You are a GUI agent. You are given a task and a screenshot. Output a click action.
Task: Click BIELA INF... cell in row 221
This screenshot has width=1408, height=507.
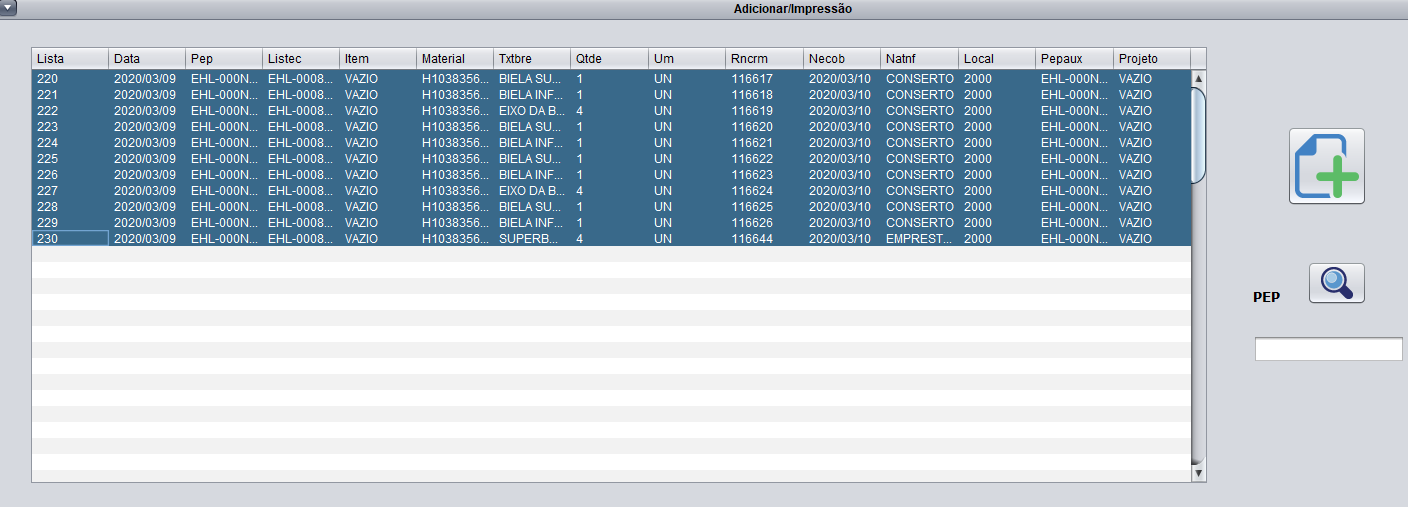pos(532,94)
